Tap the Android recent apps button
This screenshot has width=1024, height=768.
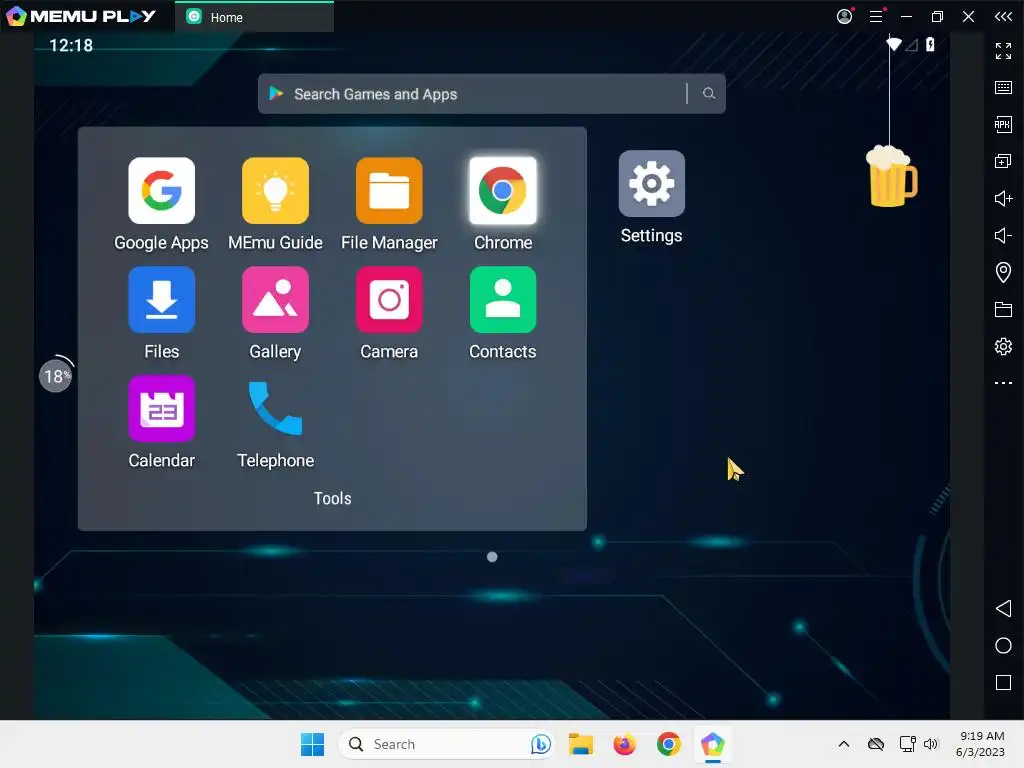[1003, 682]
